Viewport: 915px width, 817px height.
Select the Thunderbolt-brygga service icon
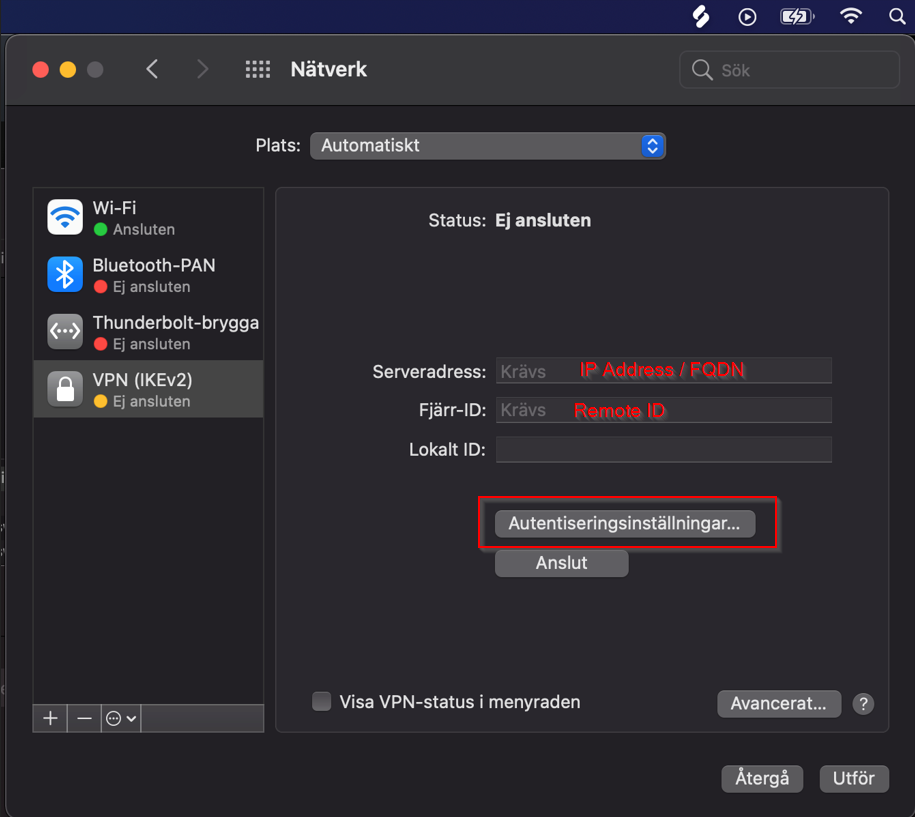click(x=65, y=332)
